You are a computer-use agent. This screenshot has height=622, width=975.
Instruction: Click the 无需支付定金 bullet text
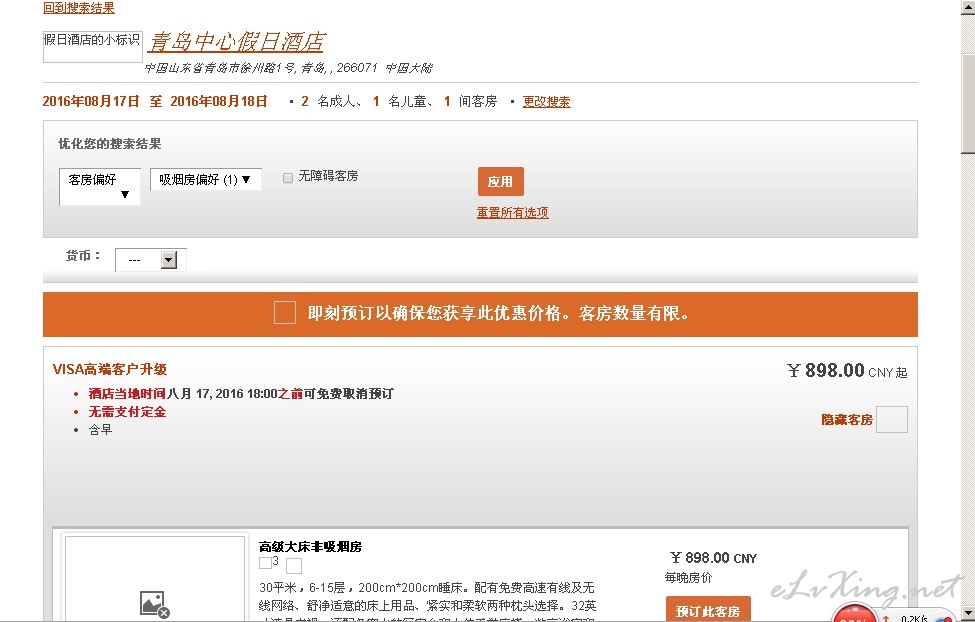(127, 412)
